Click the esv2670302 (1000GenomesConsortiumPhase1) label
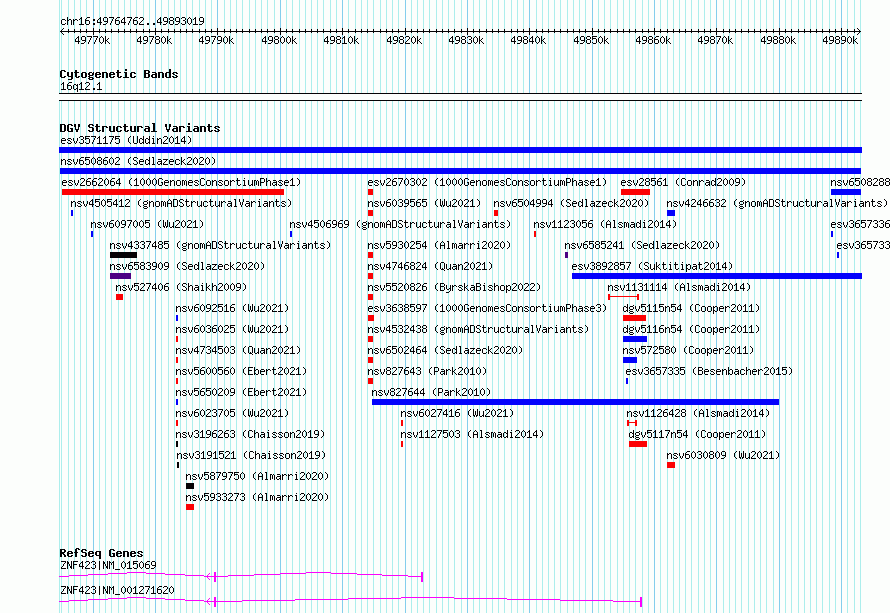 point(487,182)
